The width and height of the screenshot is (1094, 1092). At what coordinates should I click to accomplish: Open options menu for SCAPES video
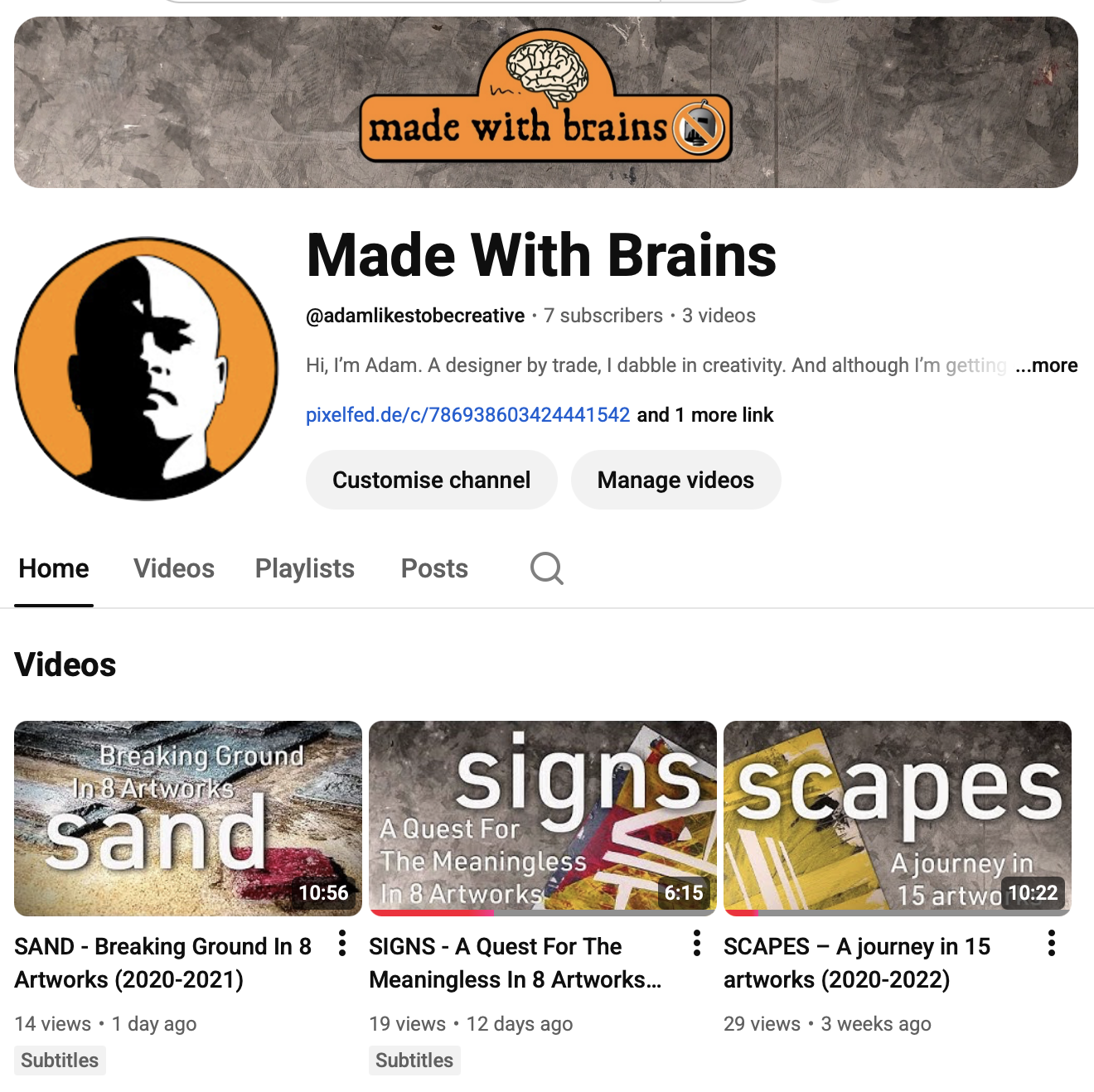1052,943
